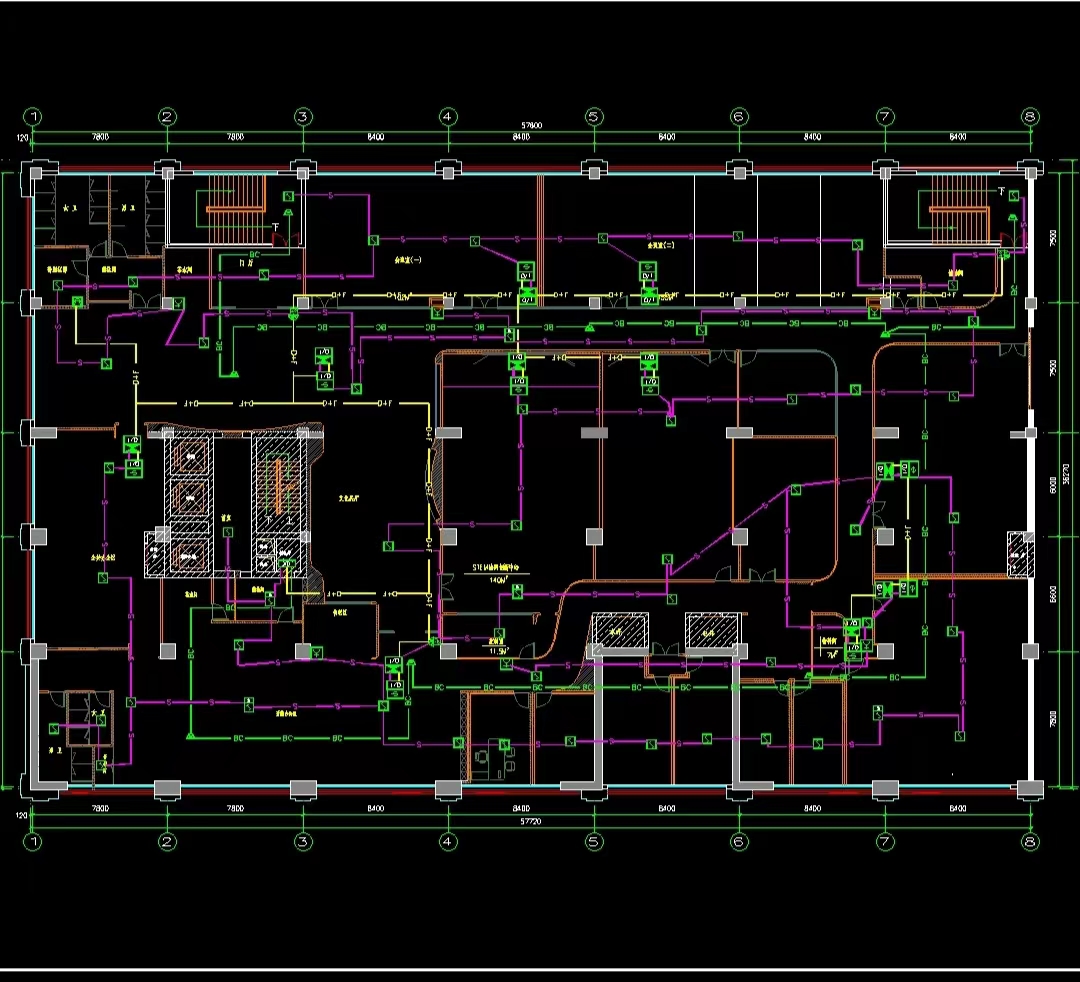Select the bottom grid axis bubble 4
The width and height of the screenshot is (1080, 982).
(x=447, y=841)
